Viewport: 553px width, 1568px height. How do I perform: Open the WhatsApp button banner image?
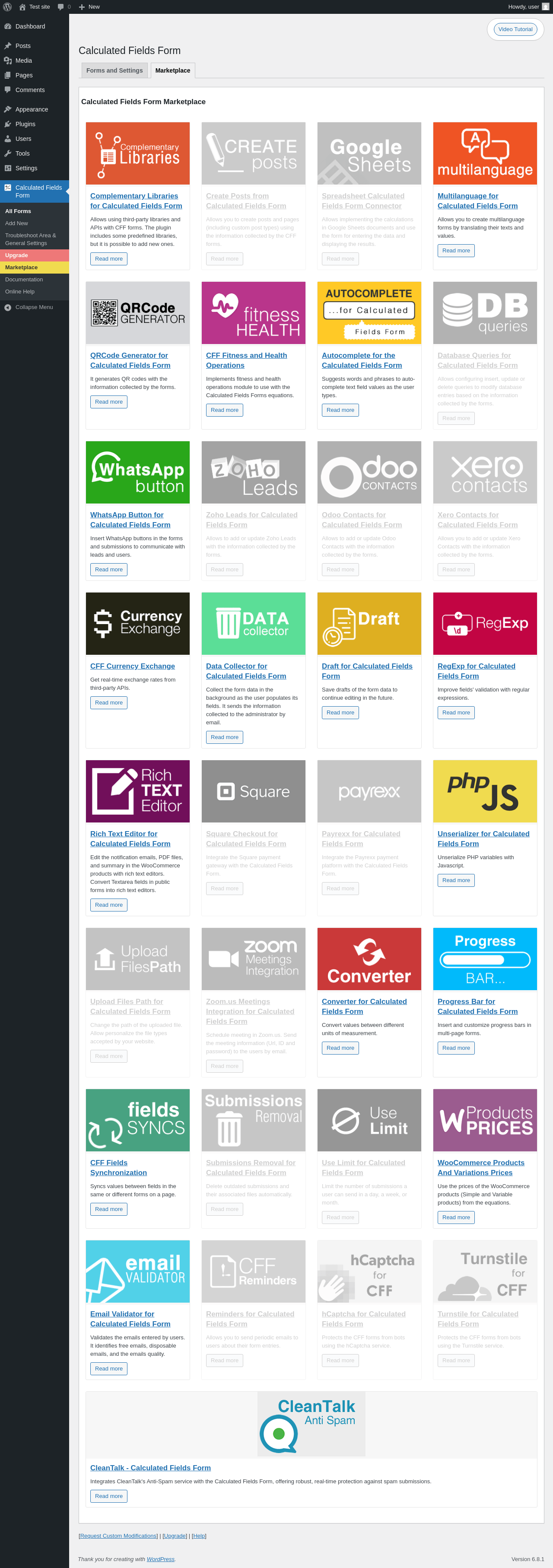(137, 472)
